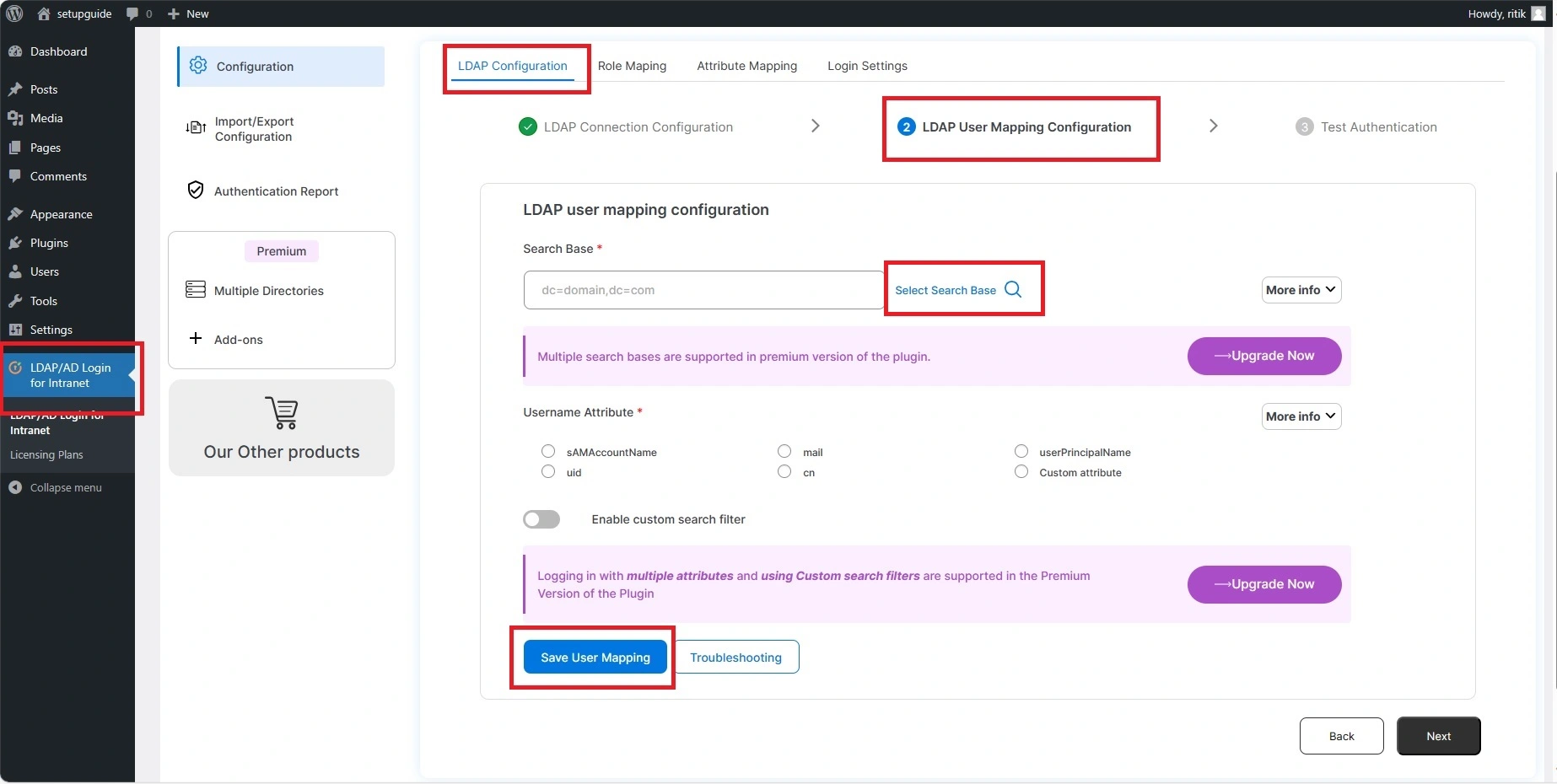
Task: Click Upgrade Now for multiple search bases
Action: pyautogui.click(x=1264, y=356)
